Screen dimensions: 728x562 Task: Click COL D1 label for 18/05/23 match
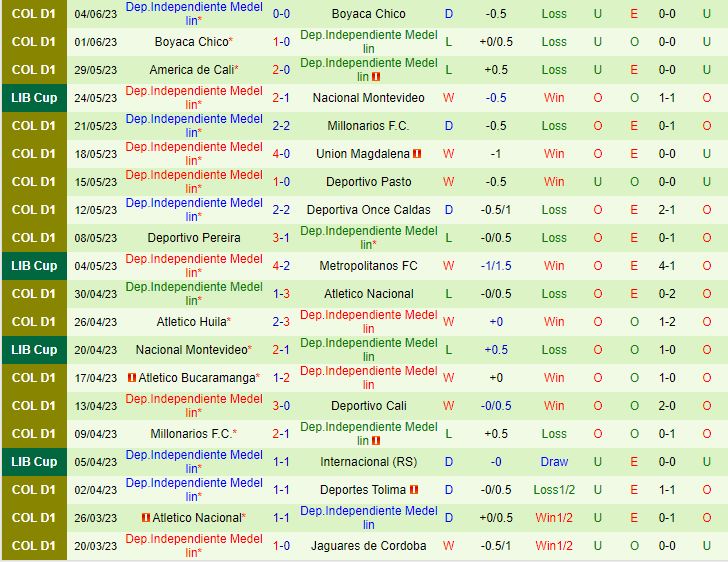34,154
